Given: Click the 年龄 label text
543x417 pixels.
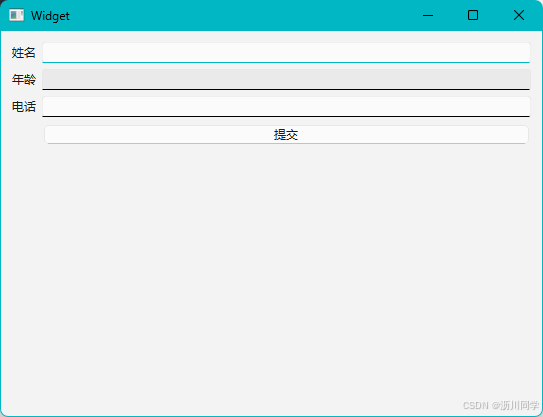Looking at the screenshot, I should coord(24,79).
